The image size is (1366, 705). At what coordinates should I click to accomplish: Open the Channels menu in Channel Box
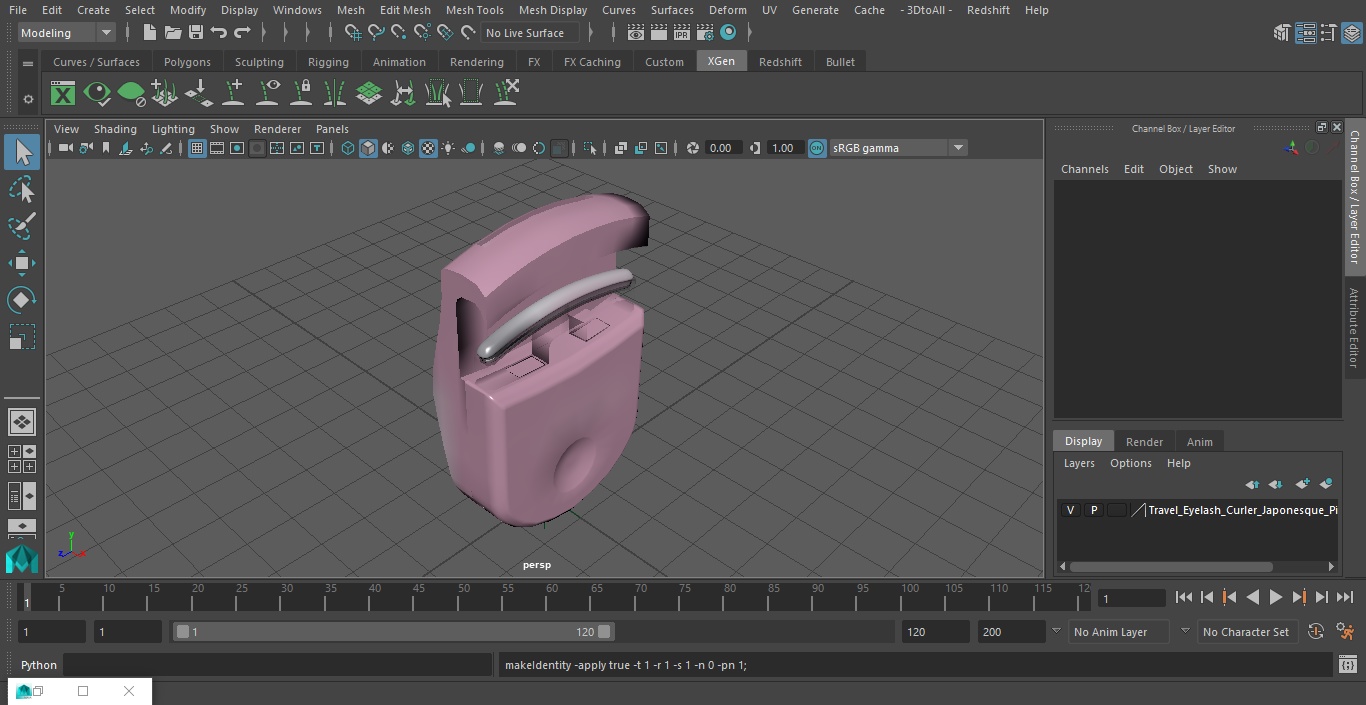[1084, 169]
